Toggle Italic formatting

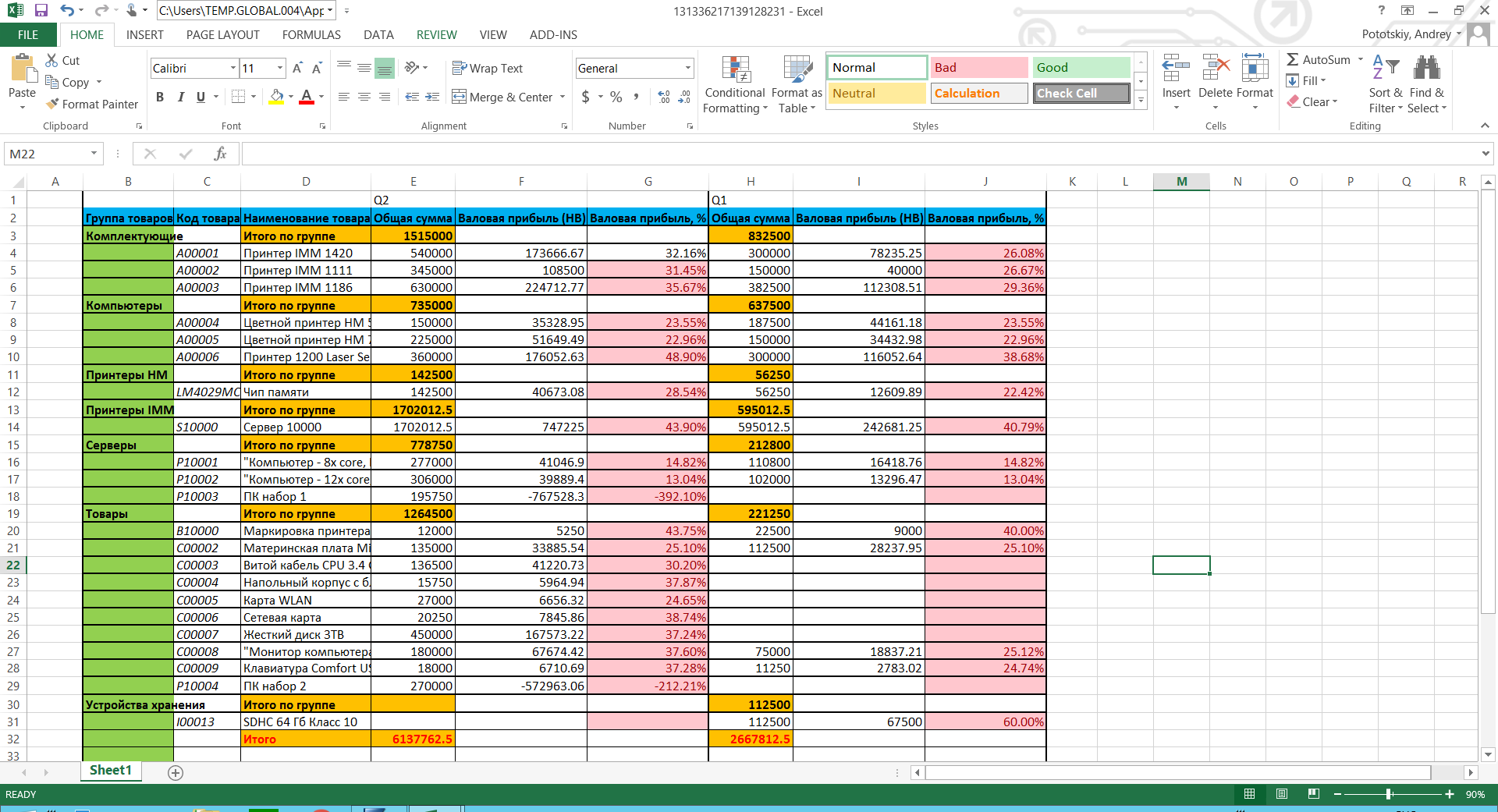[180, 97]
